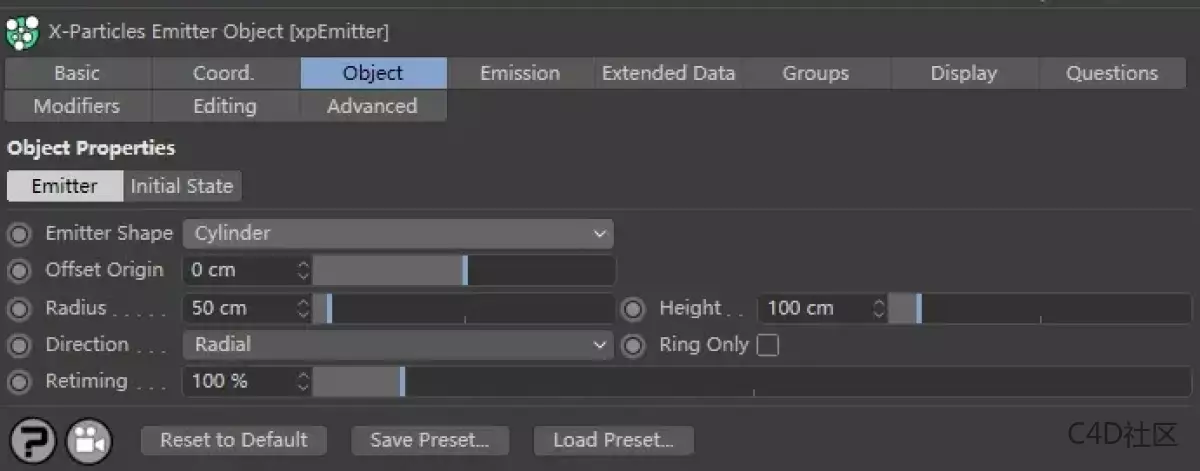Screen dimensions: 1200x471
Task: Click the Retiming slider track
Action: coord(752,381)
